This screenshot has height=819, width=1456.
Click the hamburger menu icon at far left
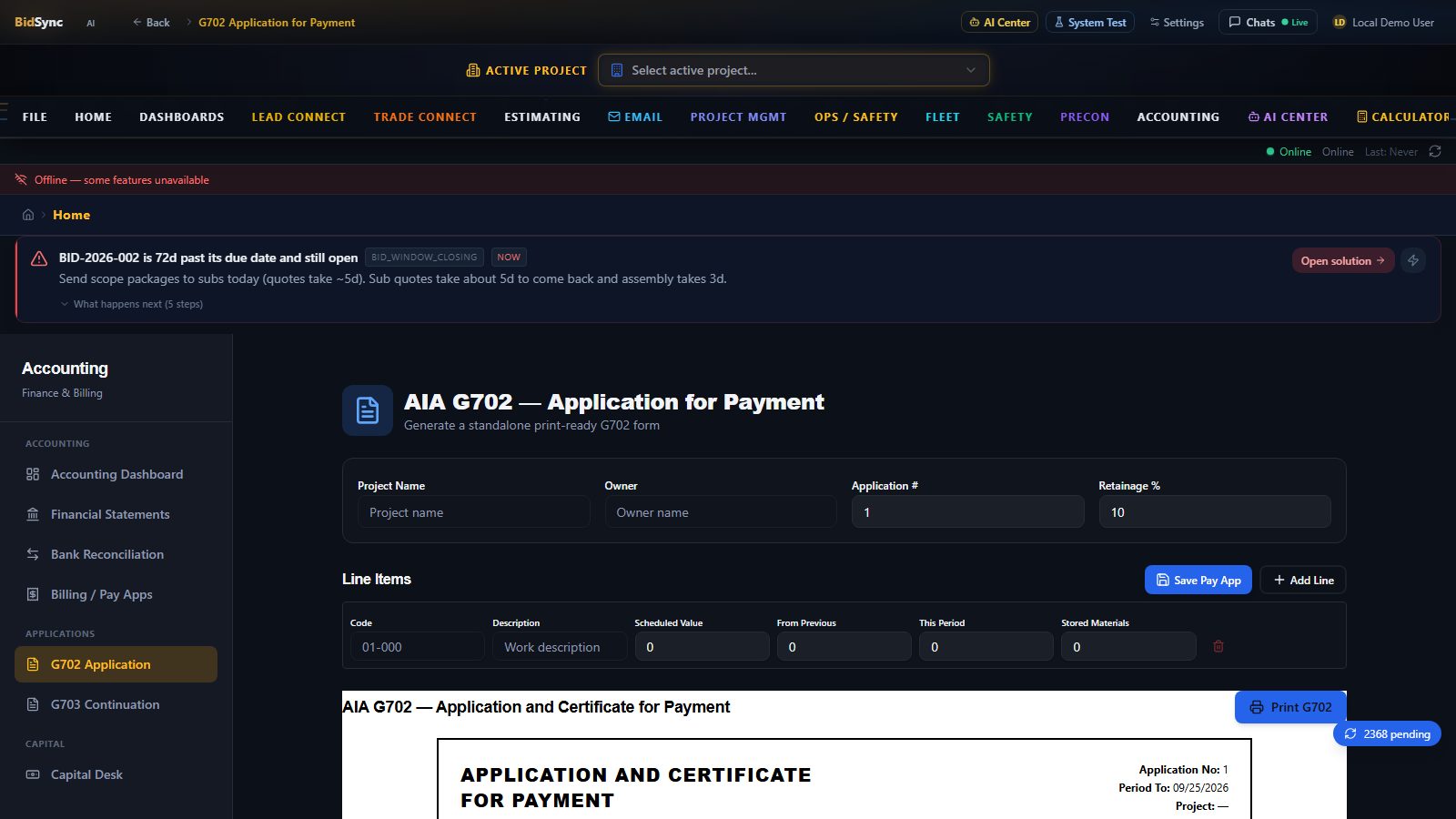tap(4, 112)
